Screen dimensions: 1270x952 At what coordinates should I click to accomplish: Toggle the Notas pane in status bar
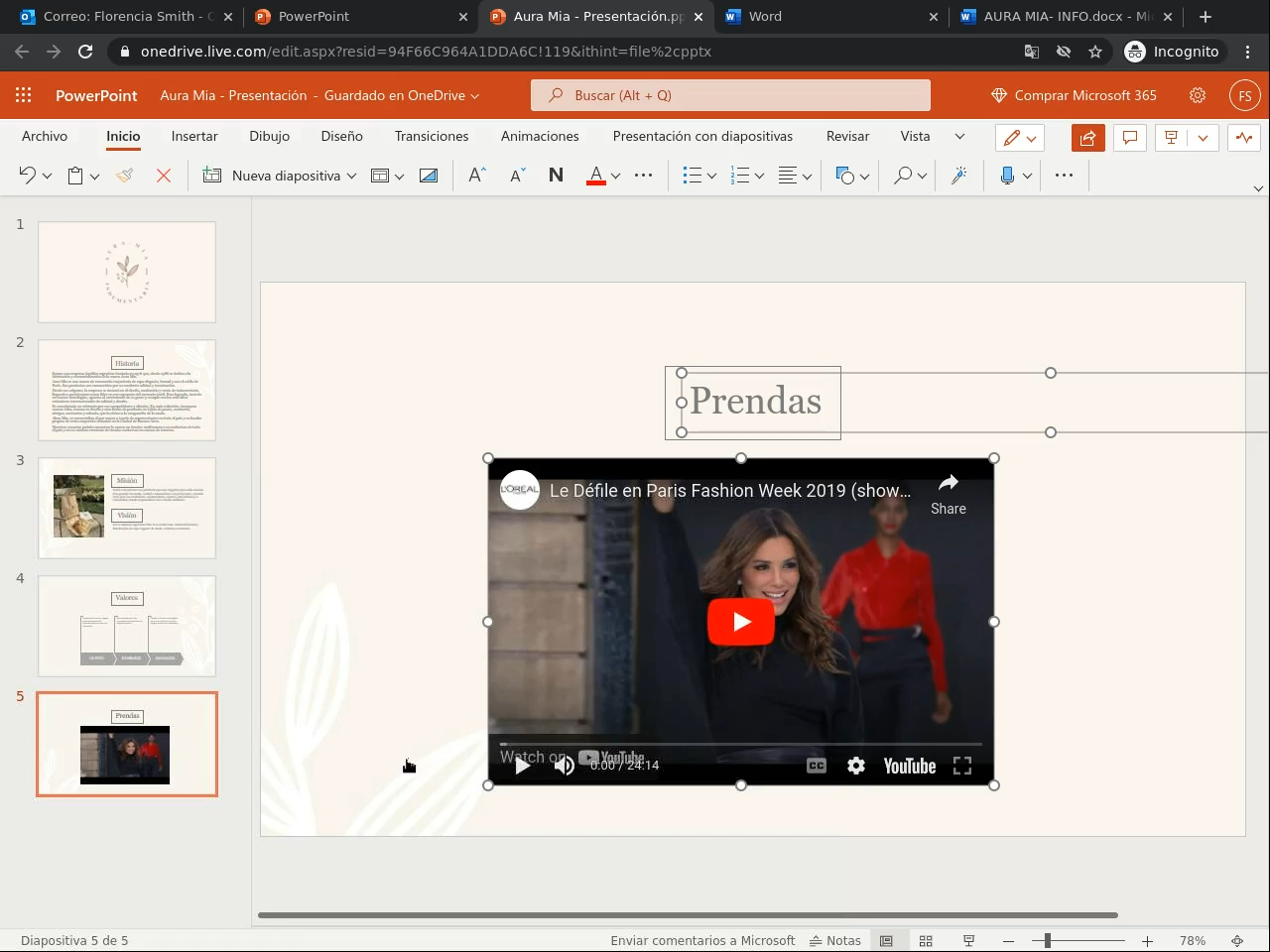click(835, 940)
